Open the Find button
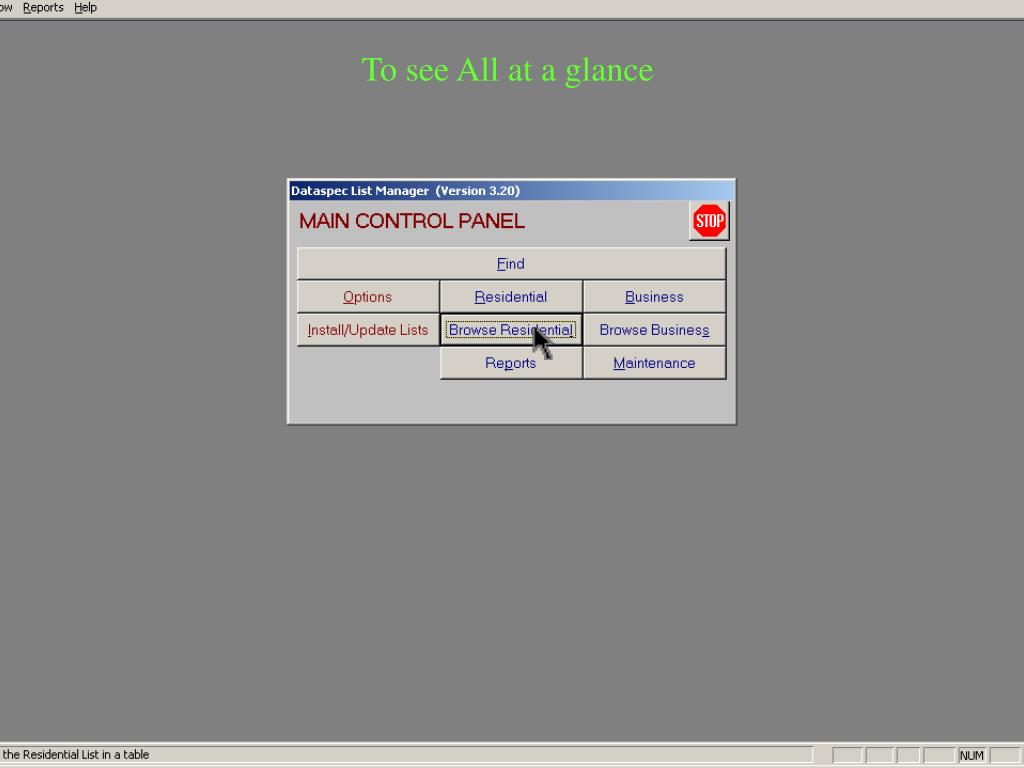Screen dimensions: 1024x768 click(511, 264)
